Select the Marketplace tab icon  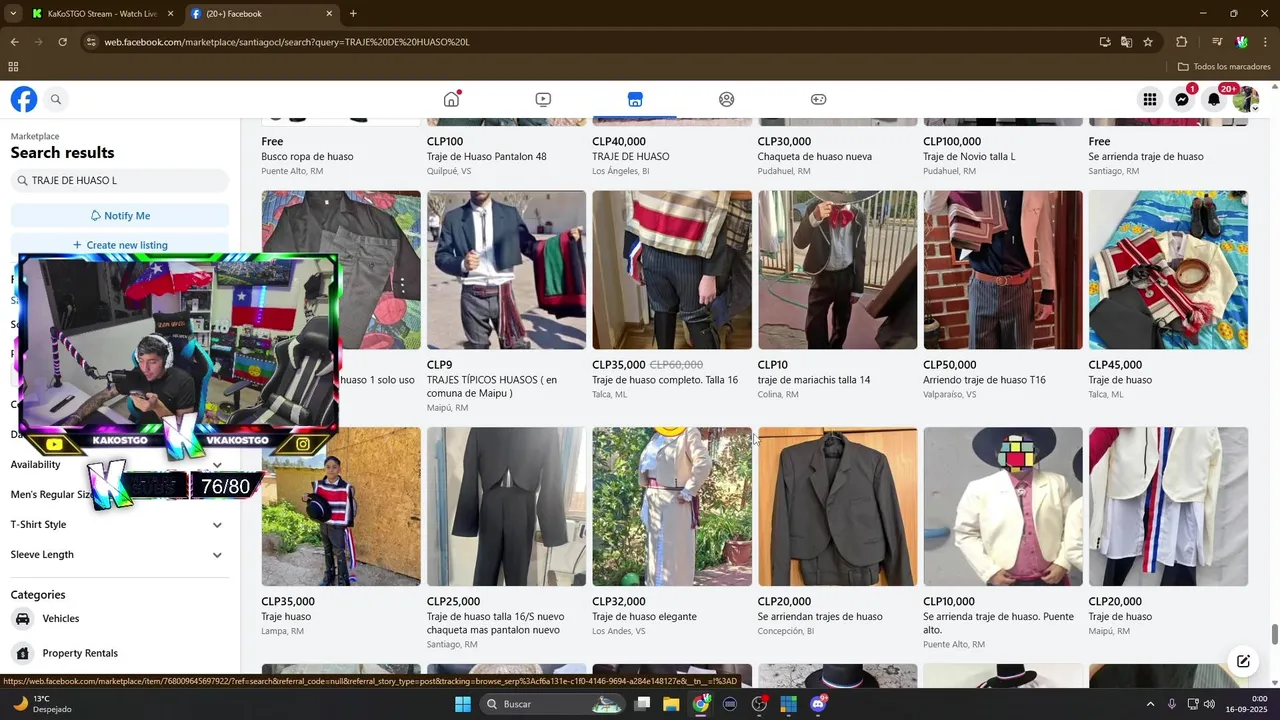click(x=635, y=99)
